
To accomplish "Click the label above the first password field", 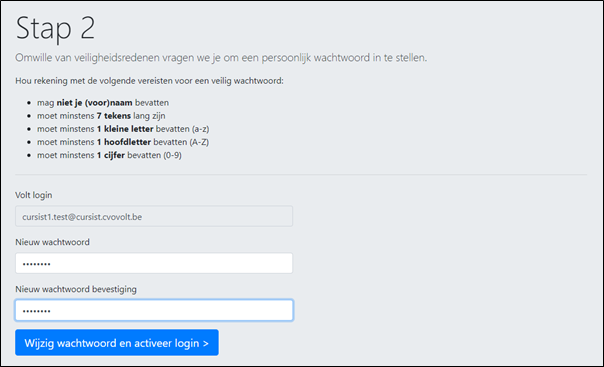I will pos(52,242).
